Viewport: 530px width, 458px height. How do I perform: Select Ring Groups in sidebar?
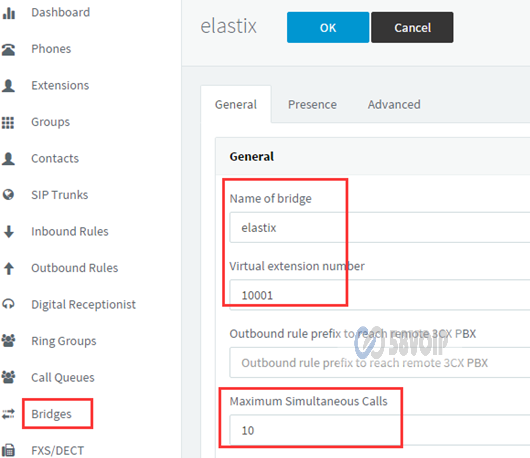click(x=64, y=341)
